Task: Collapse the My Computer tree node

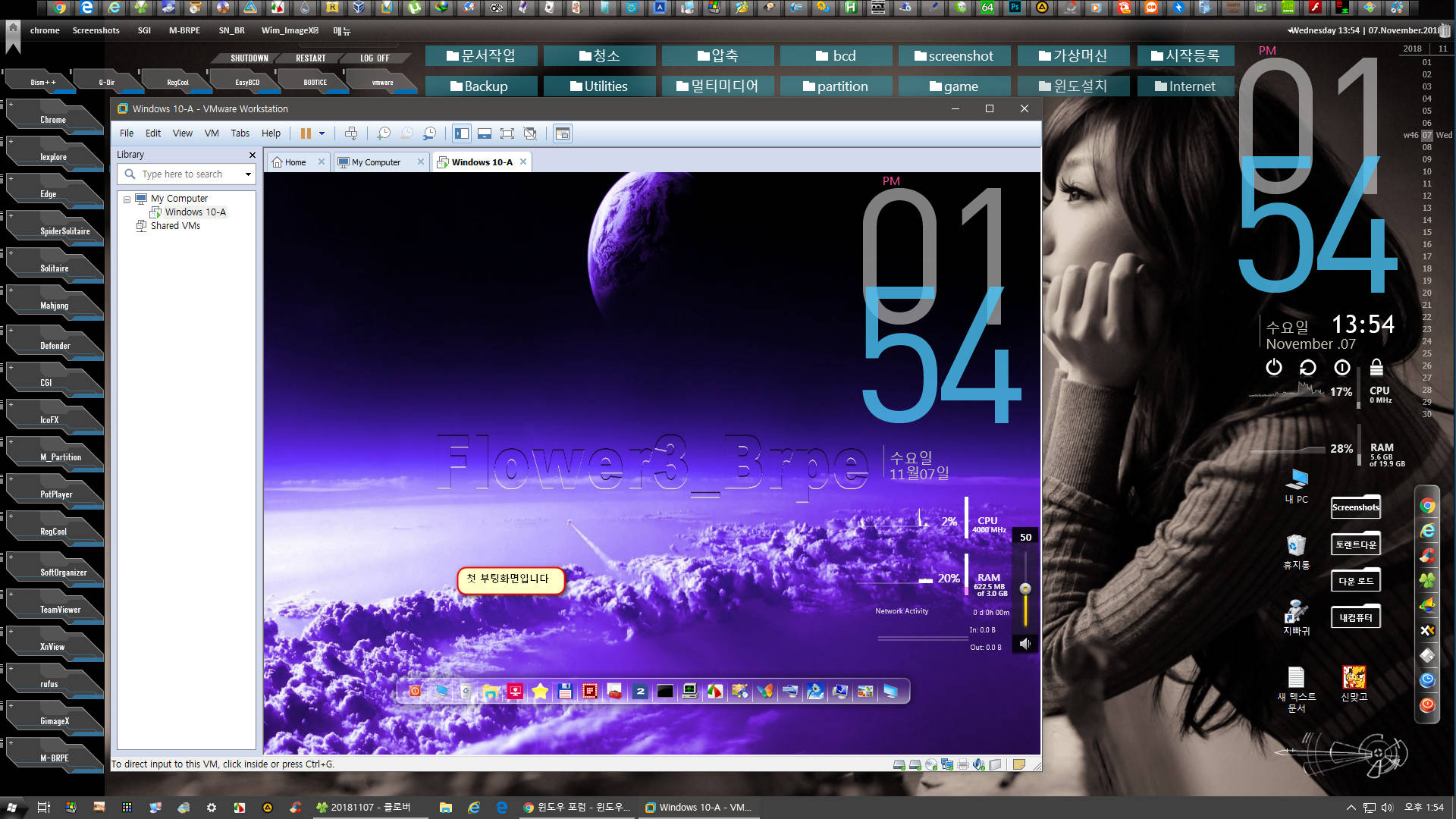Action: coord(127,199)
